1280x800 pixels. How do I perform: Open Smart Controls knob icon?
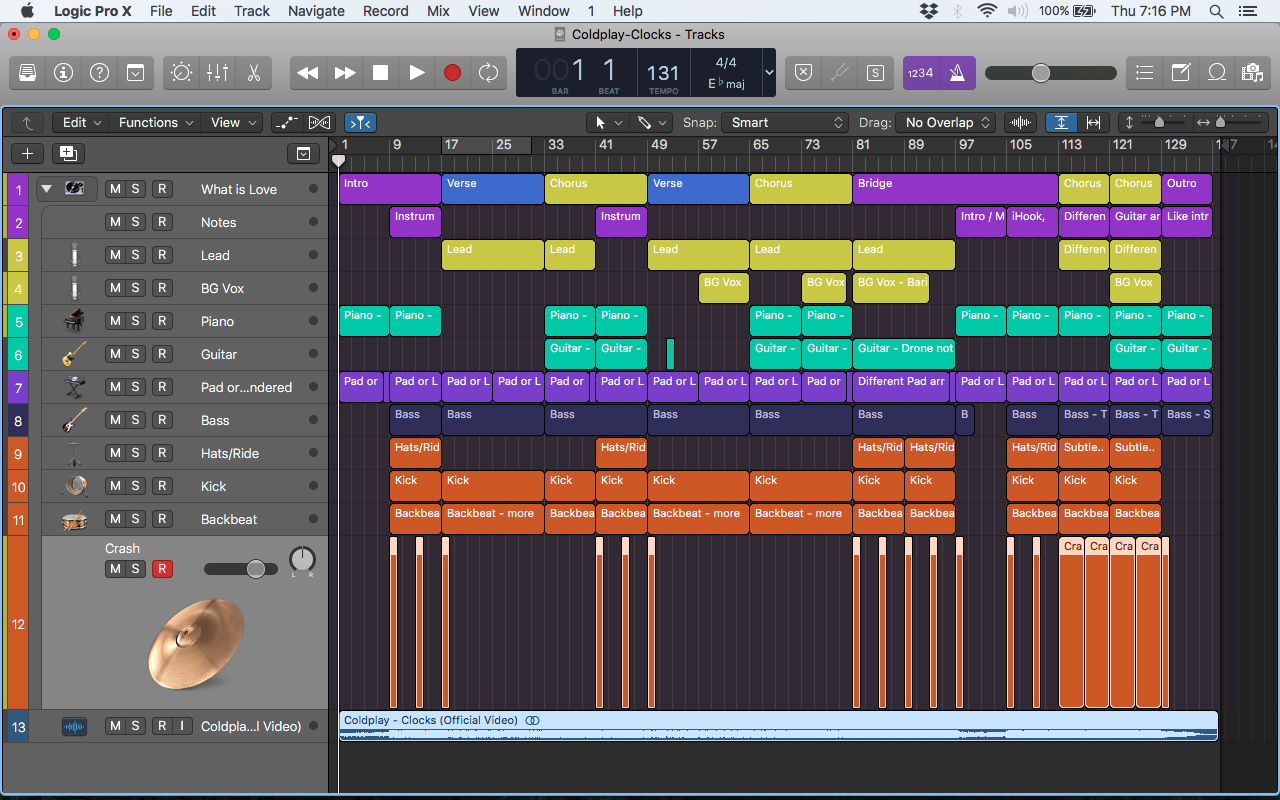pos(181,73)
